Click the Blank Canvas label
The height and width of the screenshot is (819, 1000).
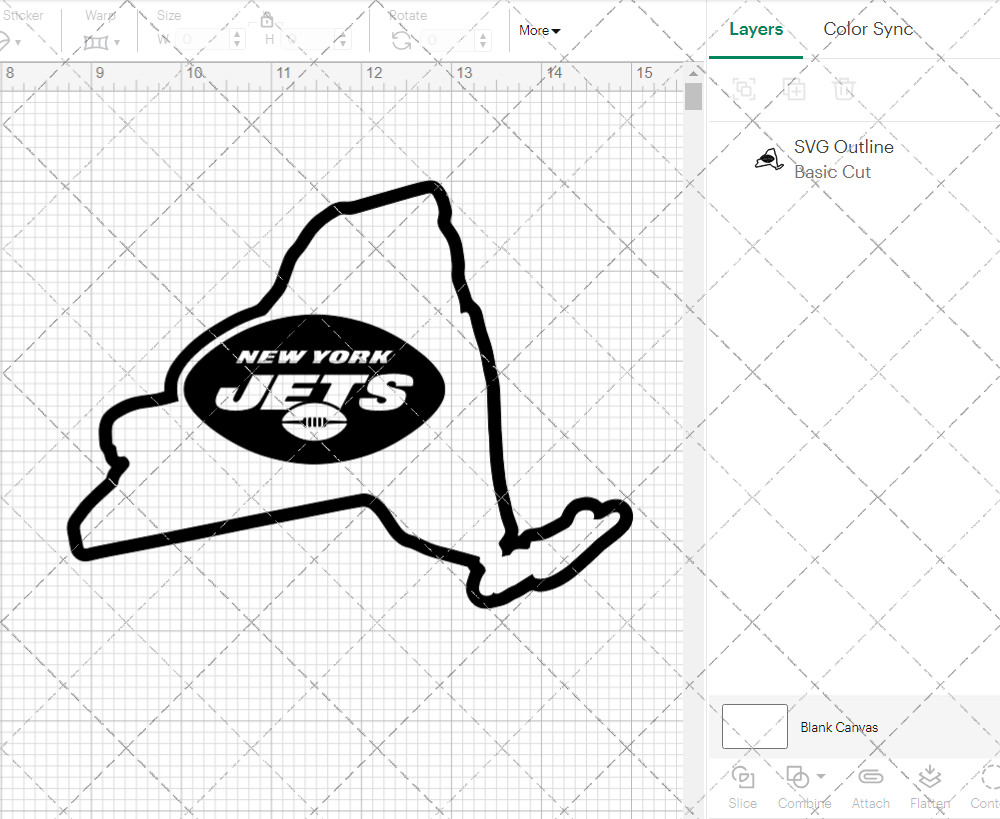point(839,727)
